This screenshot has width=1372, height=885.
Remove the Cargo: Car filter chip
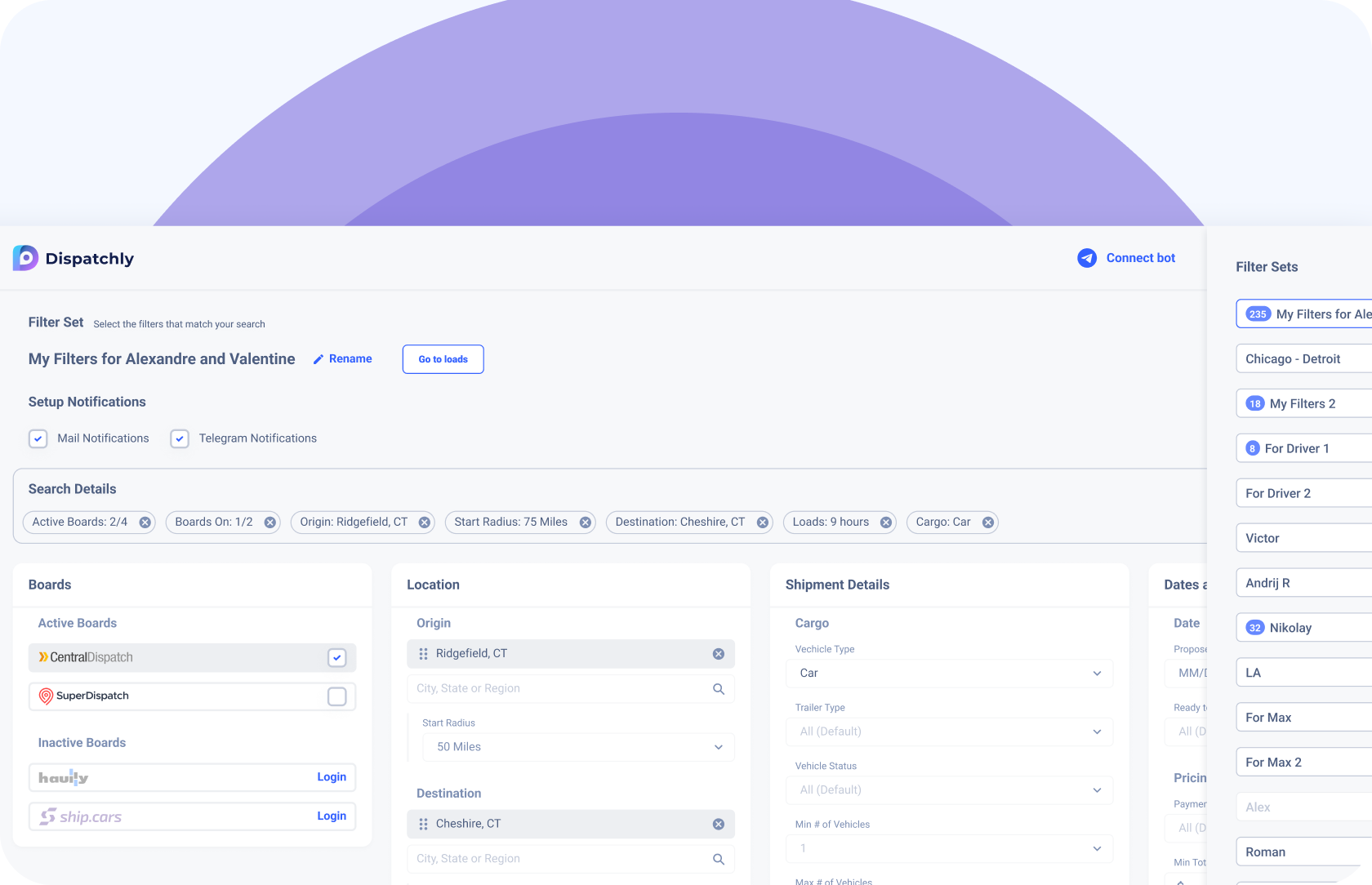[x=987, y=523]
